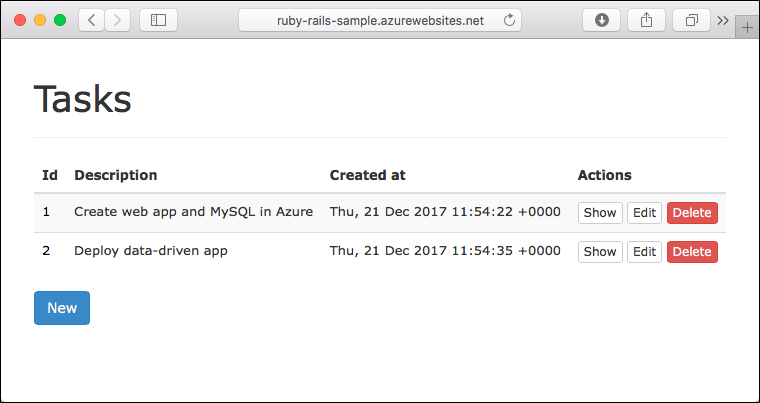760x403 pixels.
Task: Expand the toolbar overflow chevrons
Action: [723, 20]
